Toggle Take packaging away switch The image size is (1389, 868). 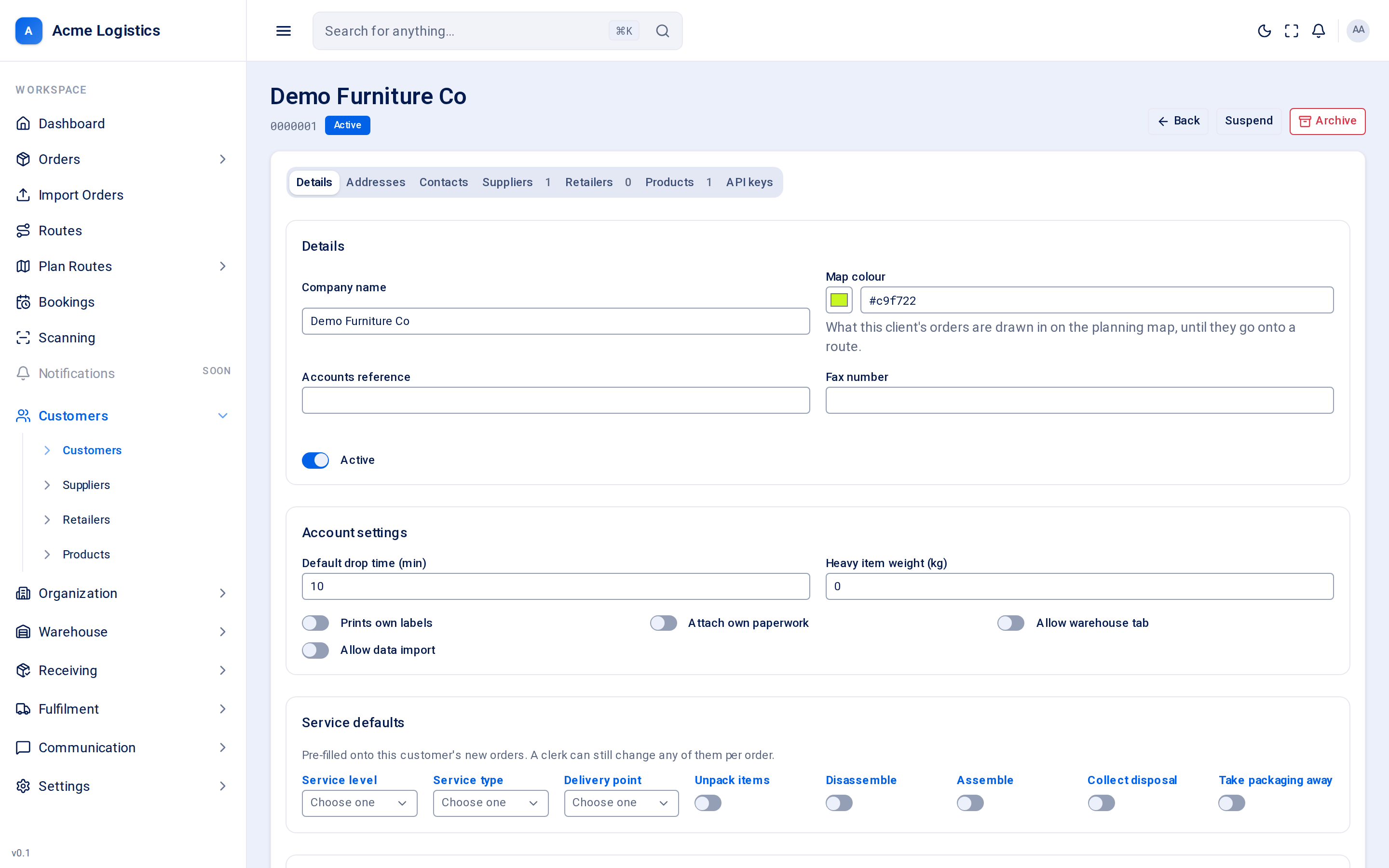coord(1232,802)
